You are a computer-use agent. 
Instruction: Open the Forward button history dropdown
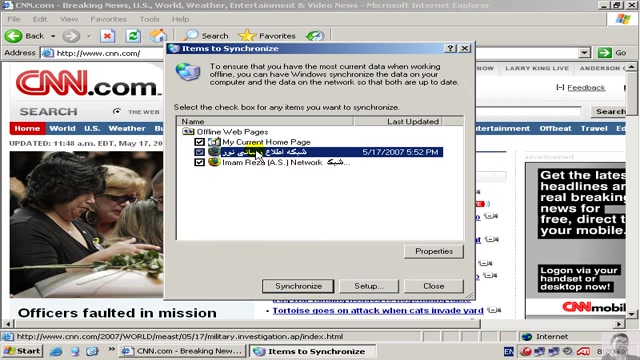89,36
